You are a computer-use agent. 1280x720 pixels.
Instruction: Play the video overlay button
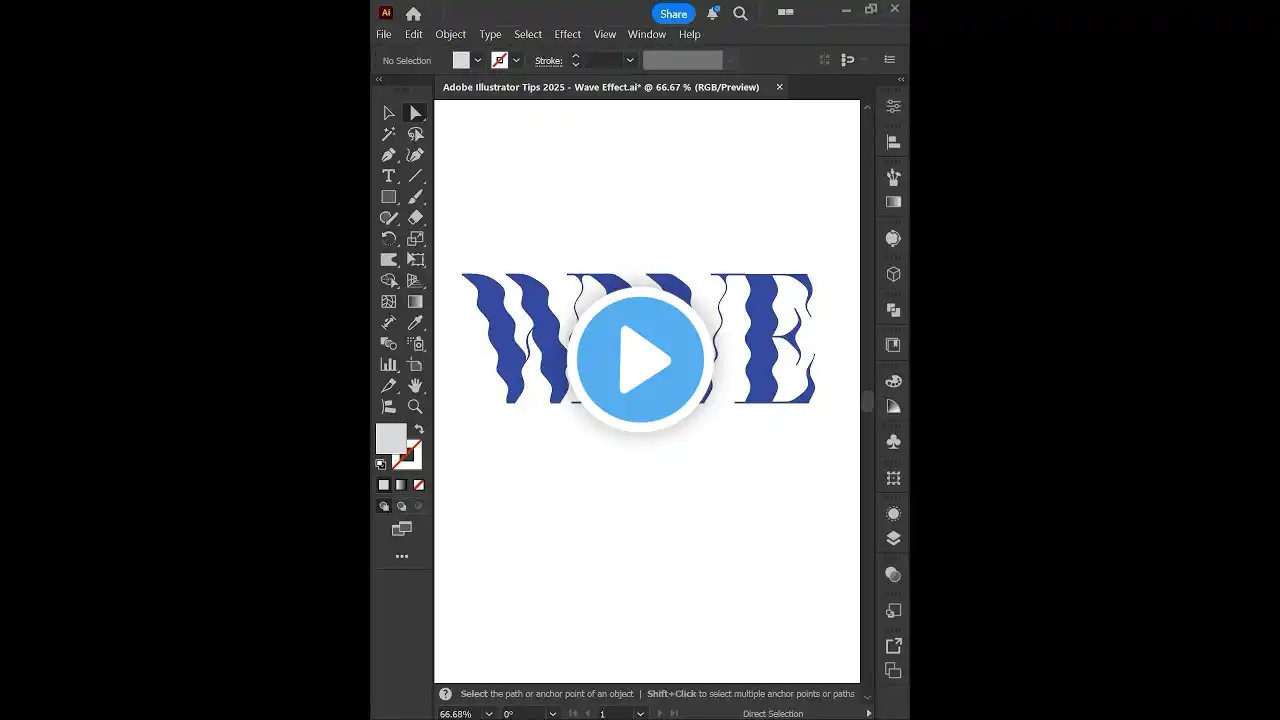640,360
